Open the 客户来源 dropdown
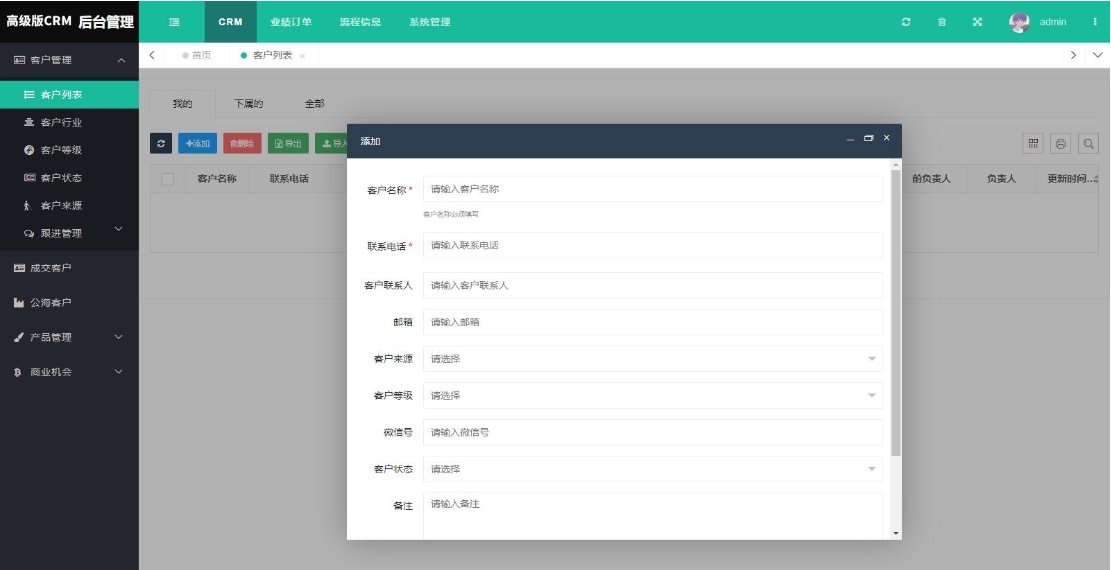The image size is (1111, 570). 653,359
